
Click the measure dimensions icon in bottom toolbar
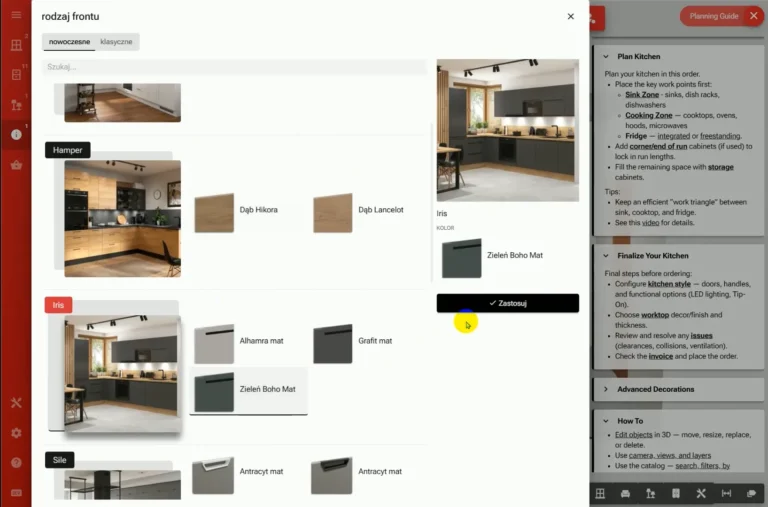pos(726,494)
